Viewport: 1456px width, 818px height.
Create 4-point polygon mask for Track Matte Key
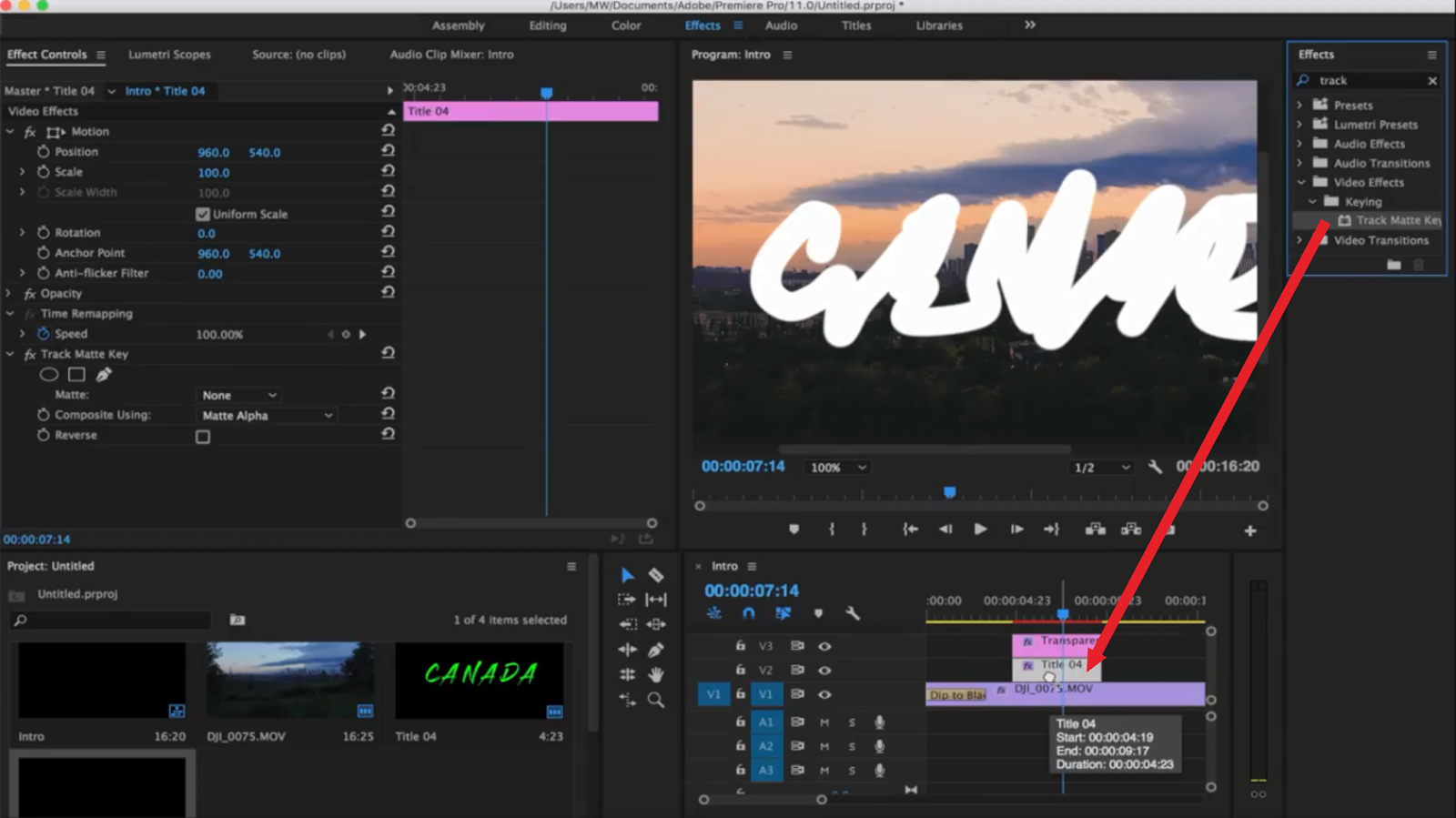76,374
